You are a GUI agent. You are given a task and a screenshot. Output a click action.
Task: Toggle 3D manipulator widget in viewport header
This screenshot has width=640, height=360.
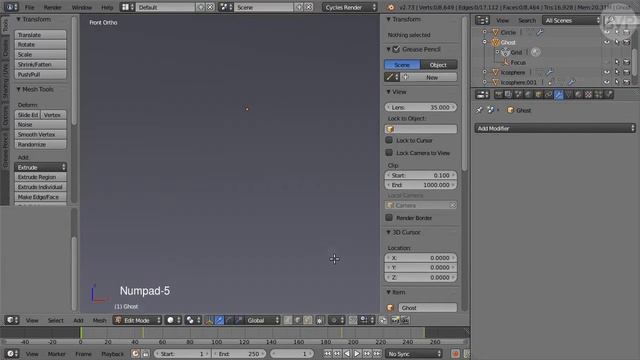point(209,320)
